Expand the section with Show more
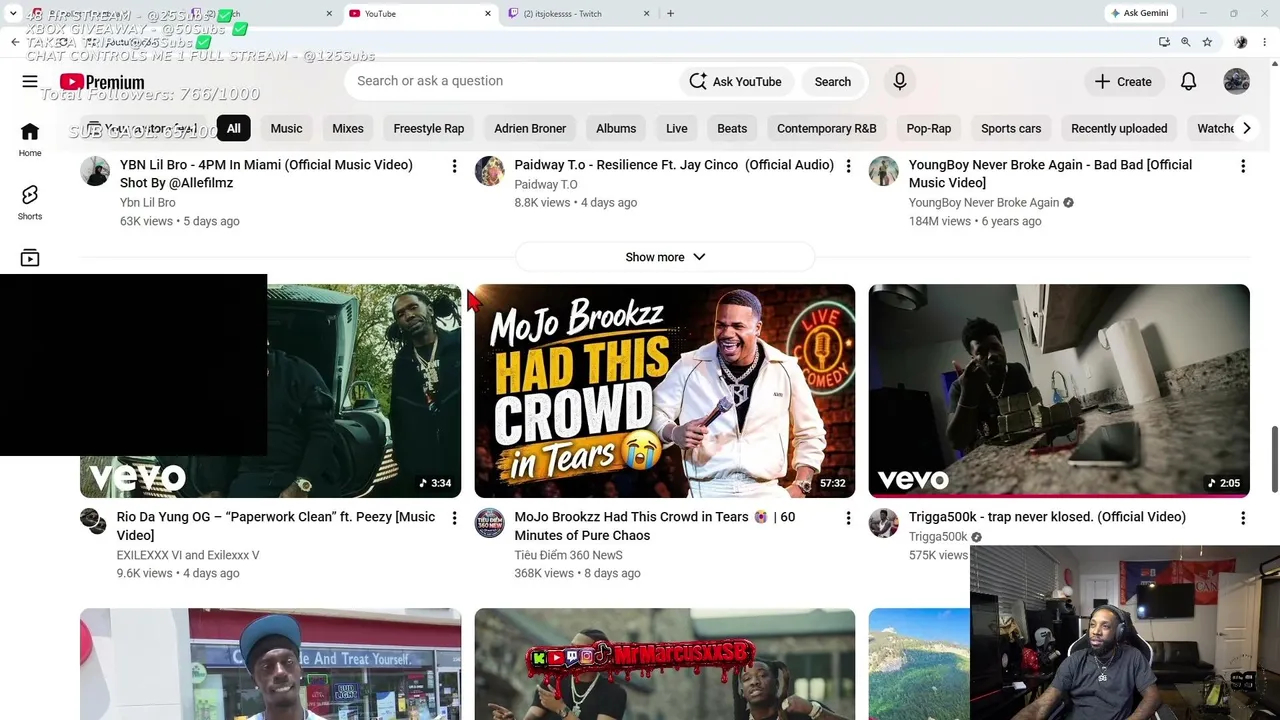 (x=665, y=257)
